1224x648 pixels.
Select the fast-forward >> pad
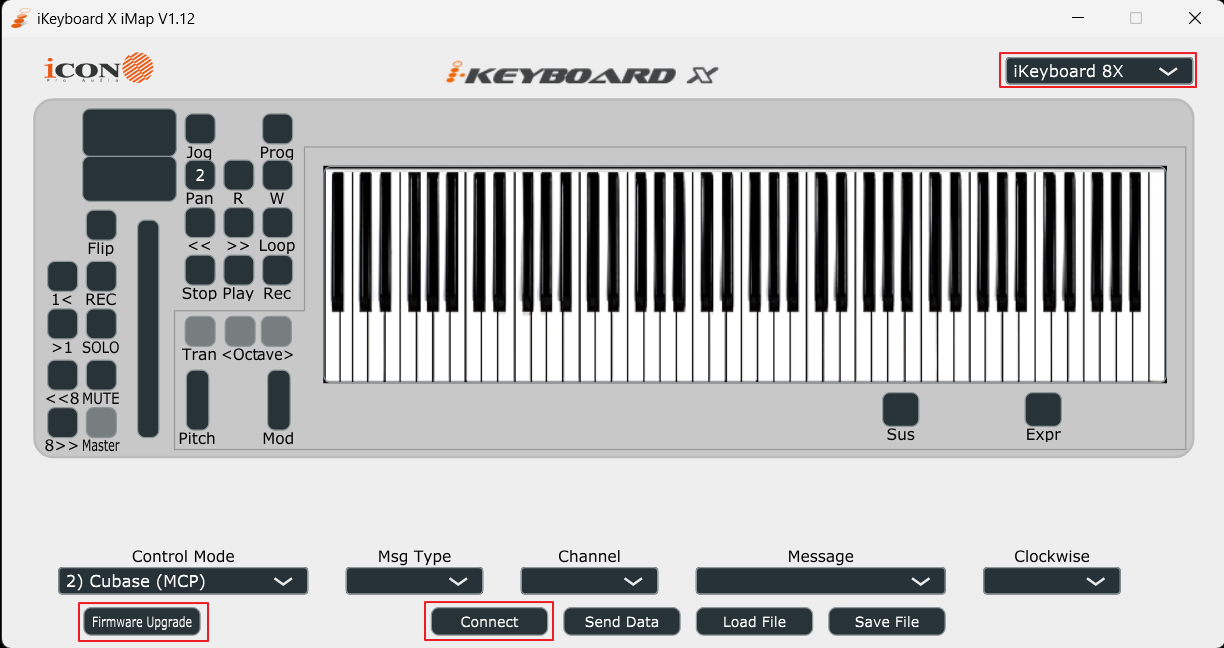pos(238,222)
